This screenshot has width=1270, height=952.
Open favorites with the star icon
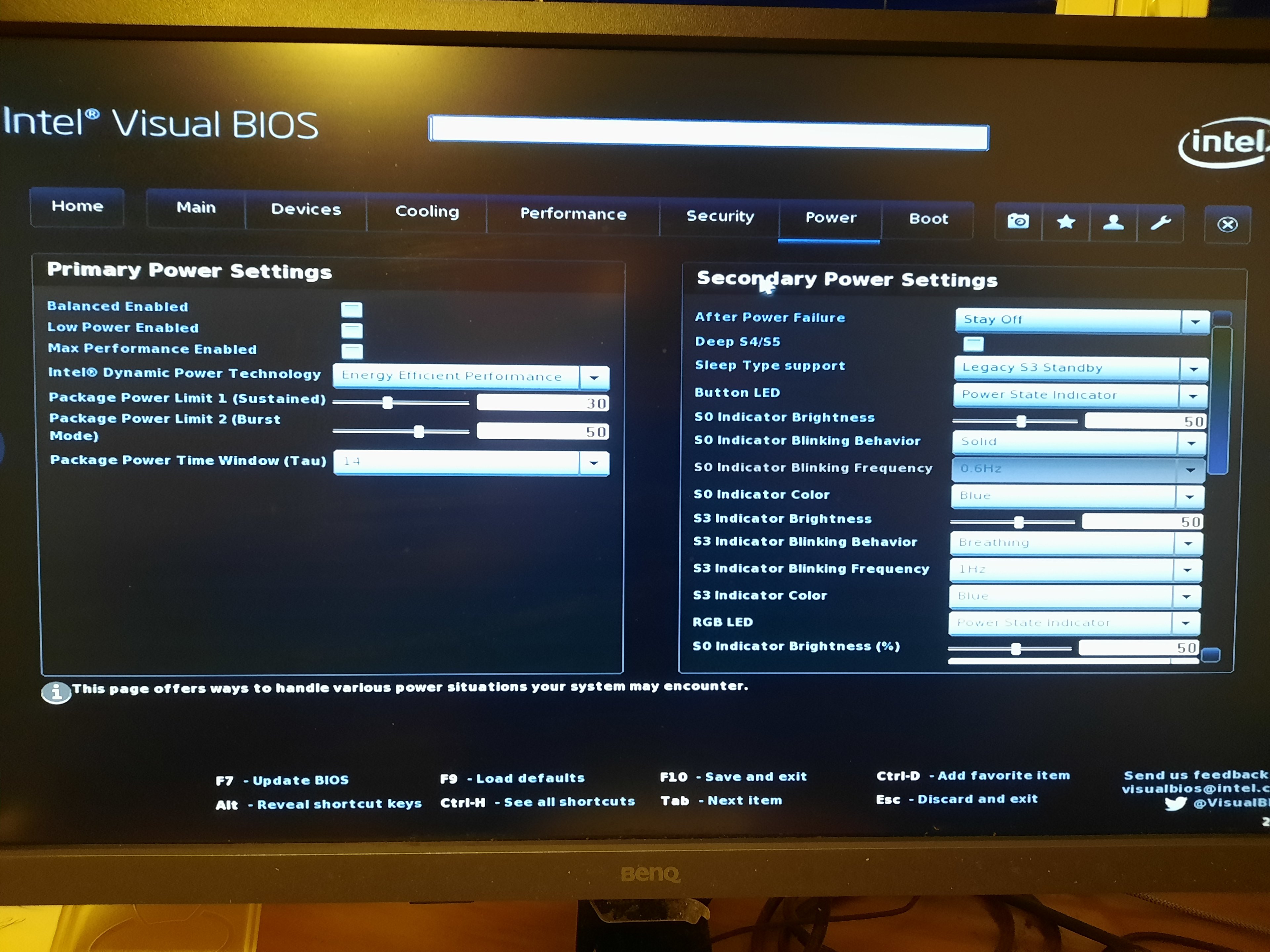point(1066,222)
